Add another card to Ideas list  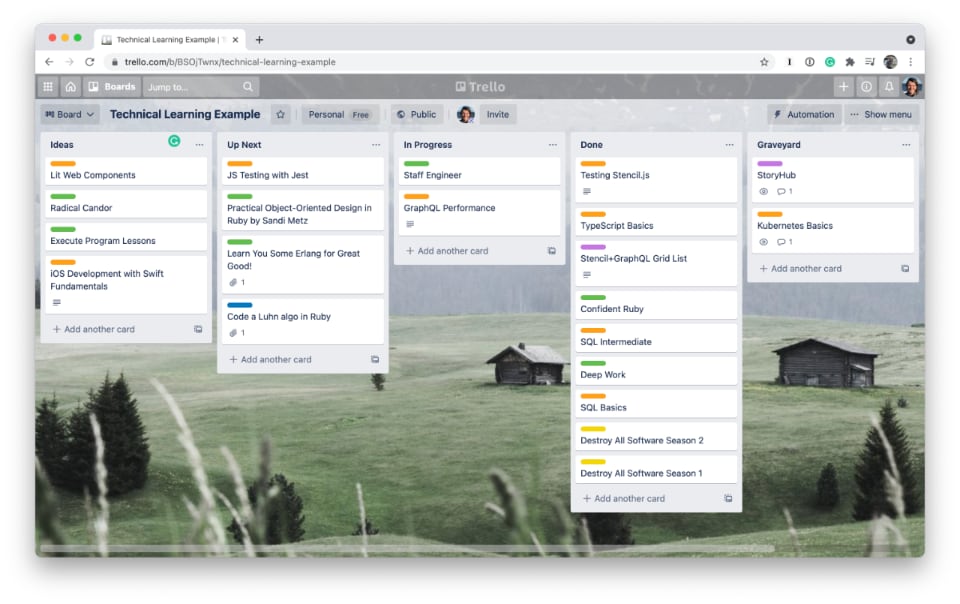[x=94, y=329]
